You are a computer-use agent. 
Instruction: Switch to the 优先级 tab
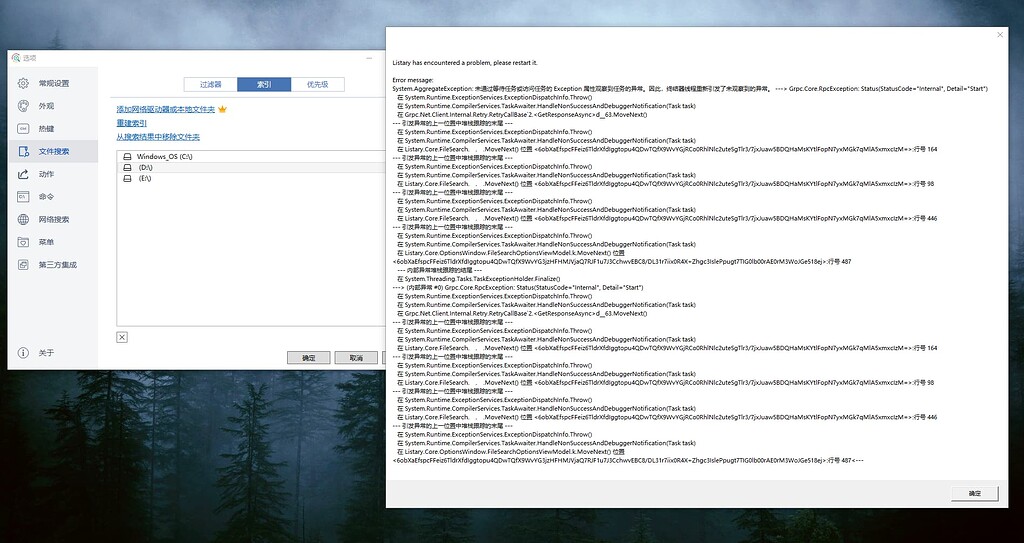pyautogui.click(x=317, y=84)
